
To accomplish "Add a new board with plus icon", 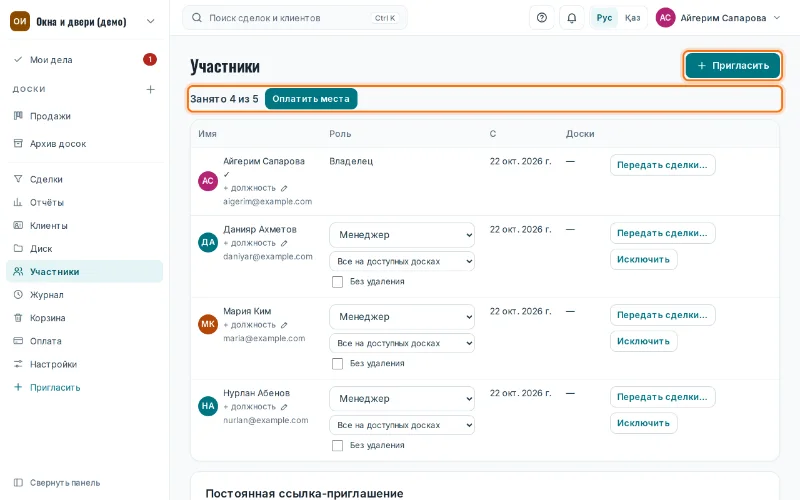I will [151, 89].
